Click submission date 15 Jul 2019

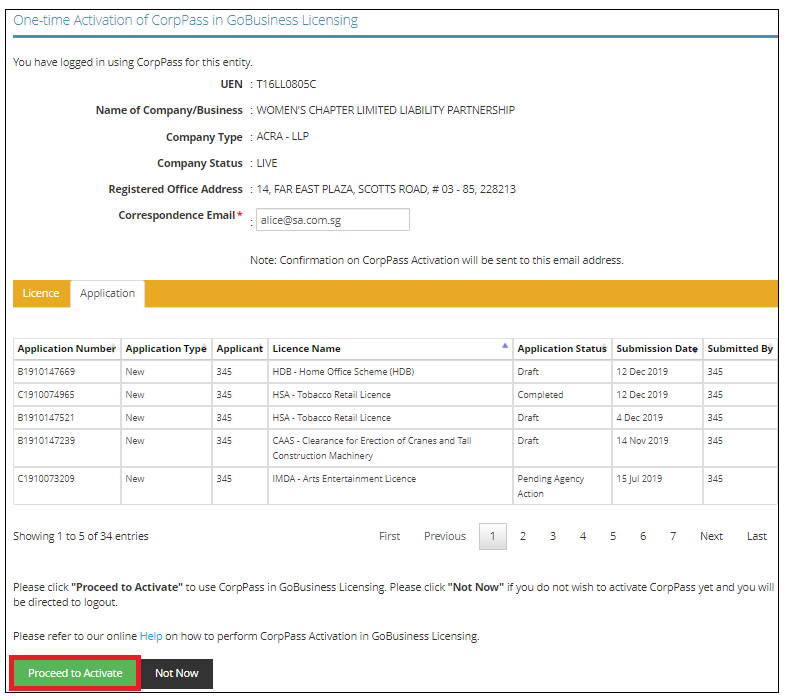click(x=639, y=479)
